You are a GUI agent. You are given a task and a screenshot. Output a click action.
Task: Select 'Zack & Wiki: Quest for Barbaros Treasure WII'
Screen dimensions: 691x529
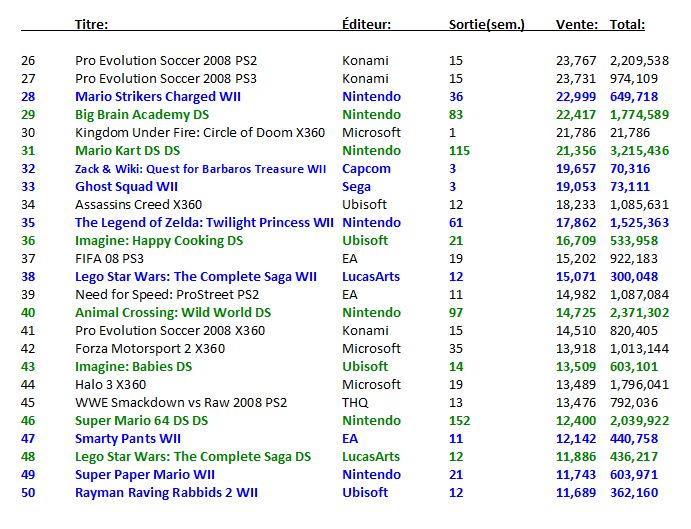coord(201,169)
